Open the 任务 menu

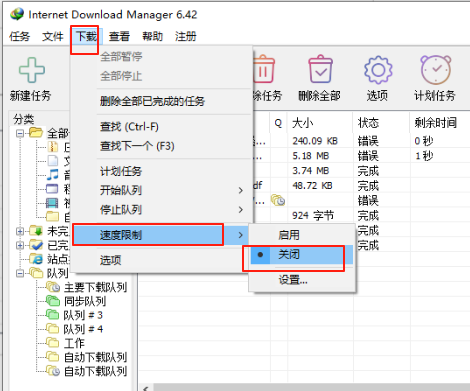point(20,36)
